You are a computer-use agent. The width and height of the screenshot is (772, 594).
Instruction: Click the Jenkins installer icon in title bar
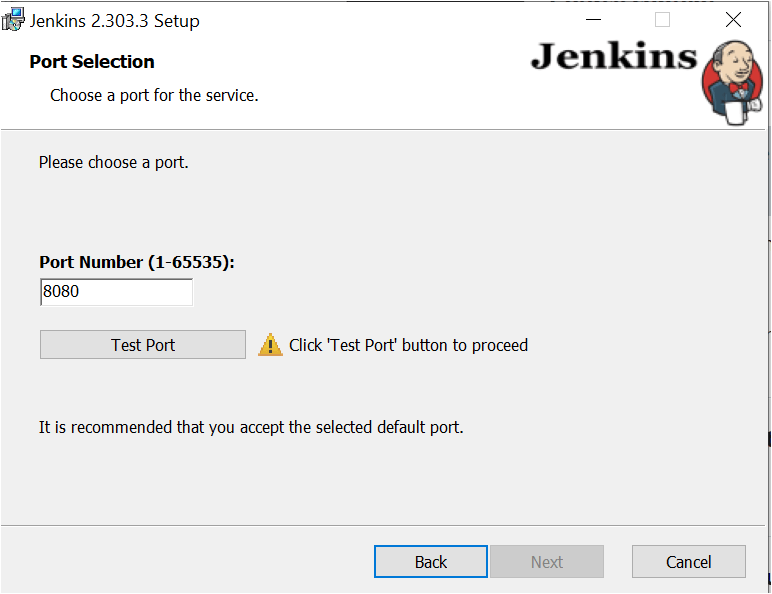pyautogui.click(x=13, y=19)
